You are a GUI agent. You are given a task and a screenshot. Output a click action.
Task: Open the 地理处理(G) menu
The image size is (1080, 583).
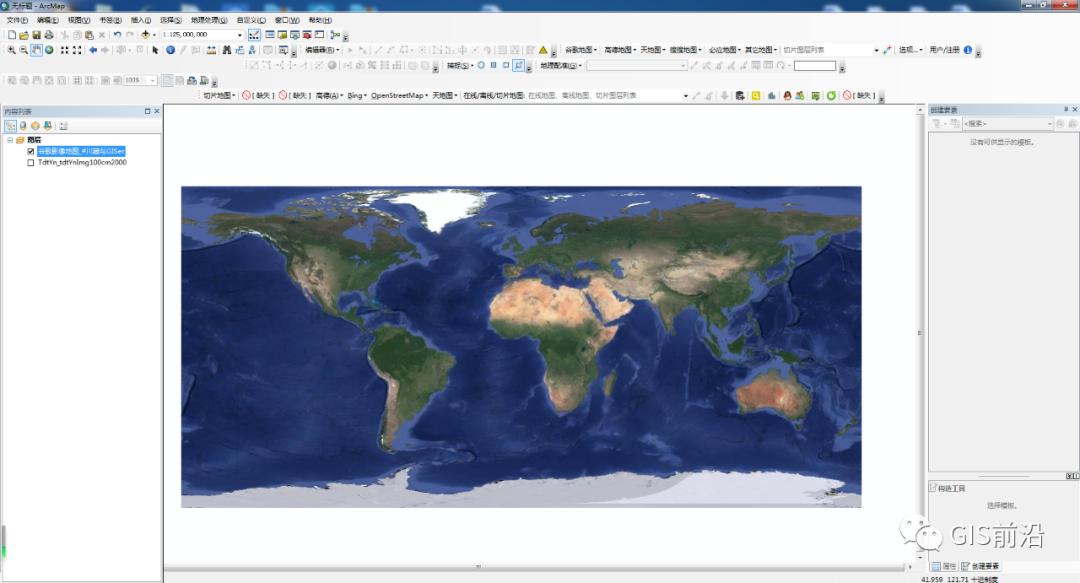pos(209,20)
